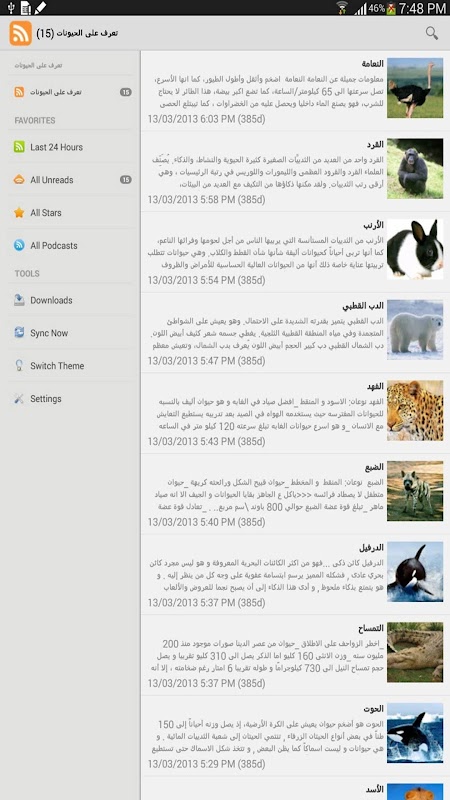Open the thumbnail of الحوت article
The image size is (450, 800).
pos(415,733)
